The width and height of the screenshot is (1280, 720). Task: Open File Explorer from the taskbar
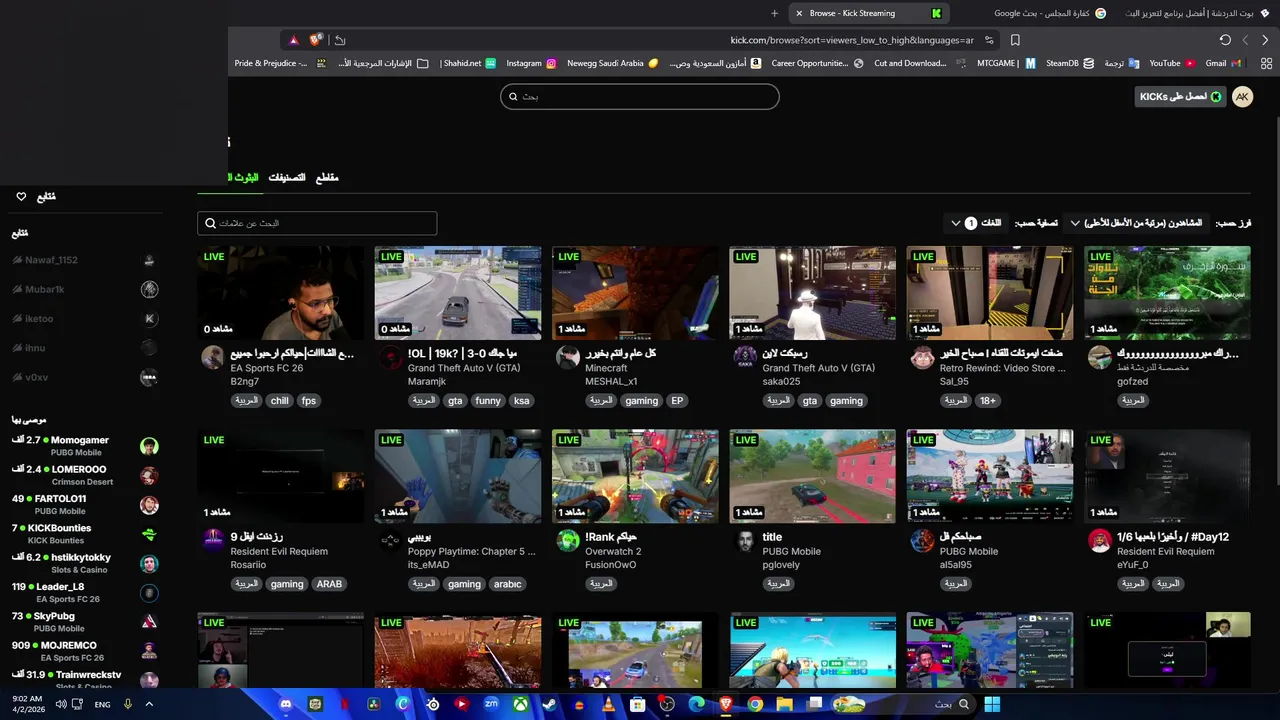[x=785, y=704]
